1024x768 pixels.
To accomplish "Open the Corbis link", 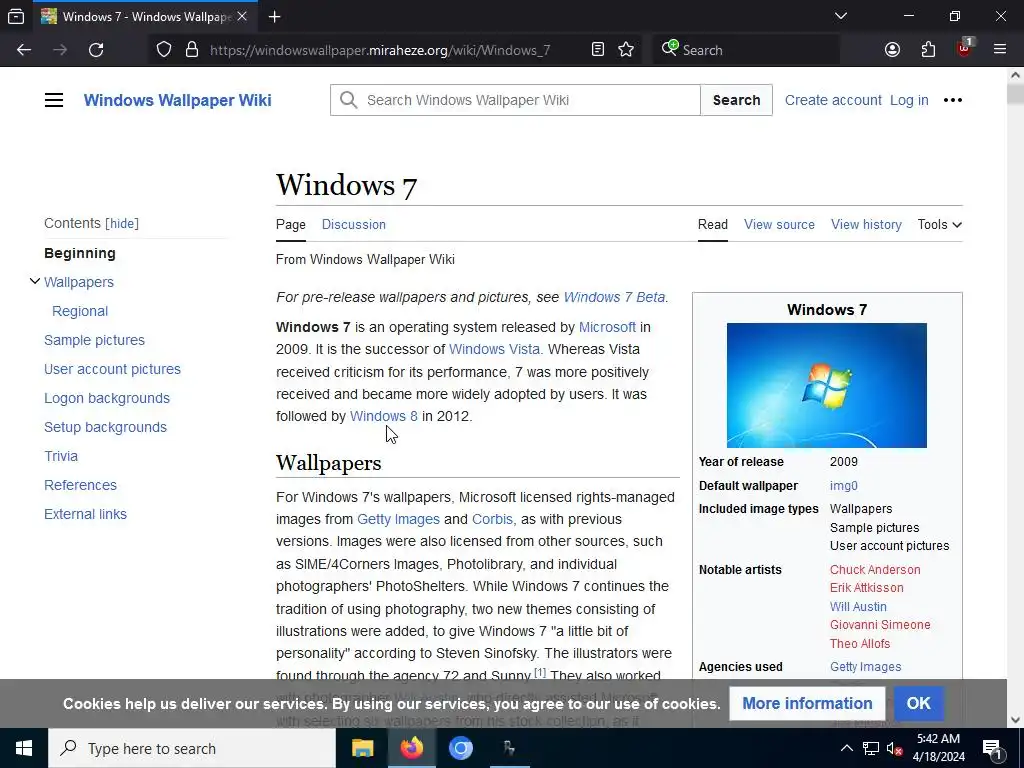I will coord(492,519).
